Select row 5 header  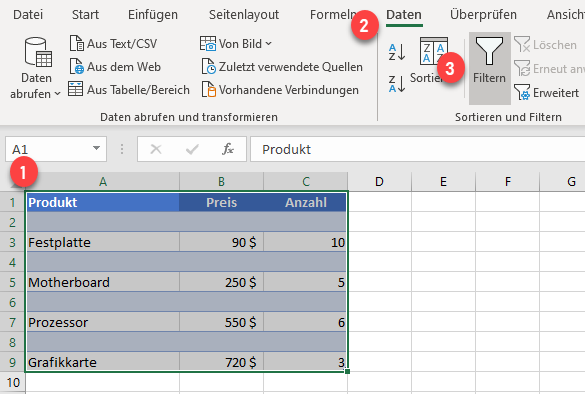(12, 282)
